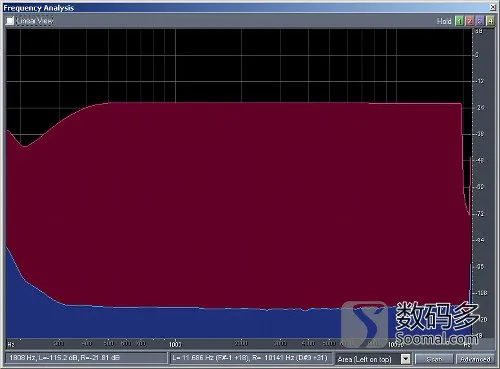
Task: Enable the Linear View checkbox
Action: point(10,21)
